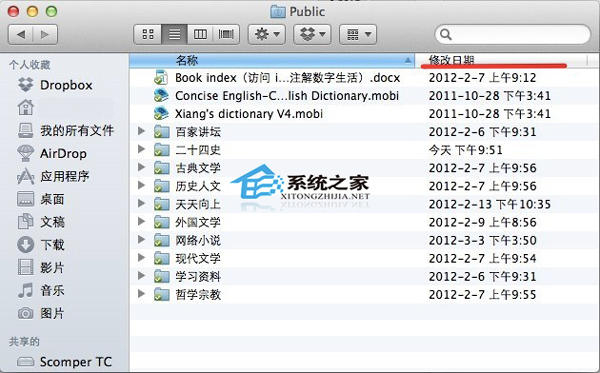Open the gear action menu
This screenshot has height=373, width=600.
click(267, 35)
